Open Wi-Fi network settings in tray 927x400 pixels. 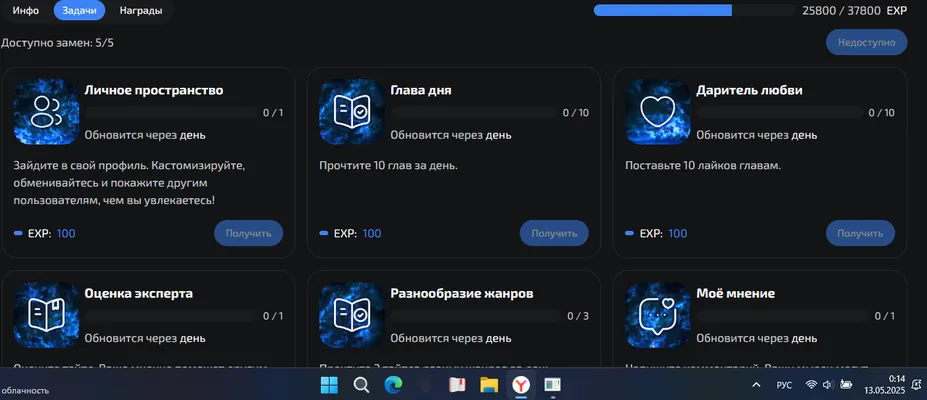[811, 385]
